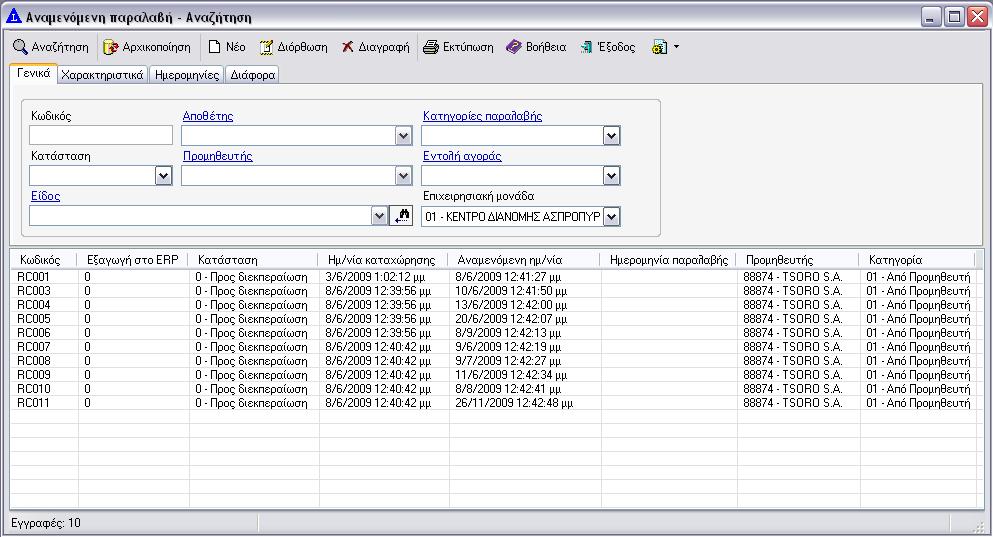This screenshot has height=537, width=993.
Task: Click the Διόρθωση edit icon
Action: click(267, 47)
